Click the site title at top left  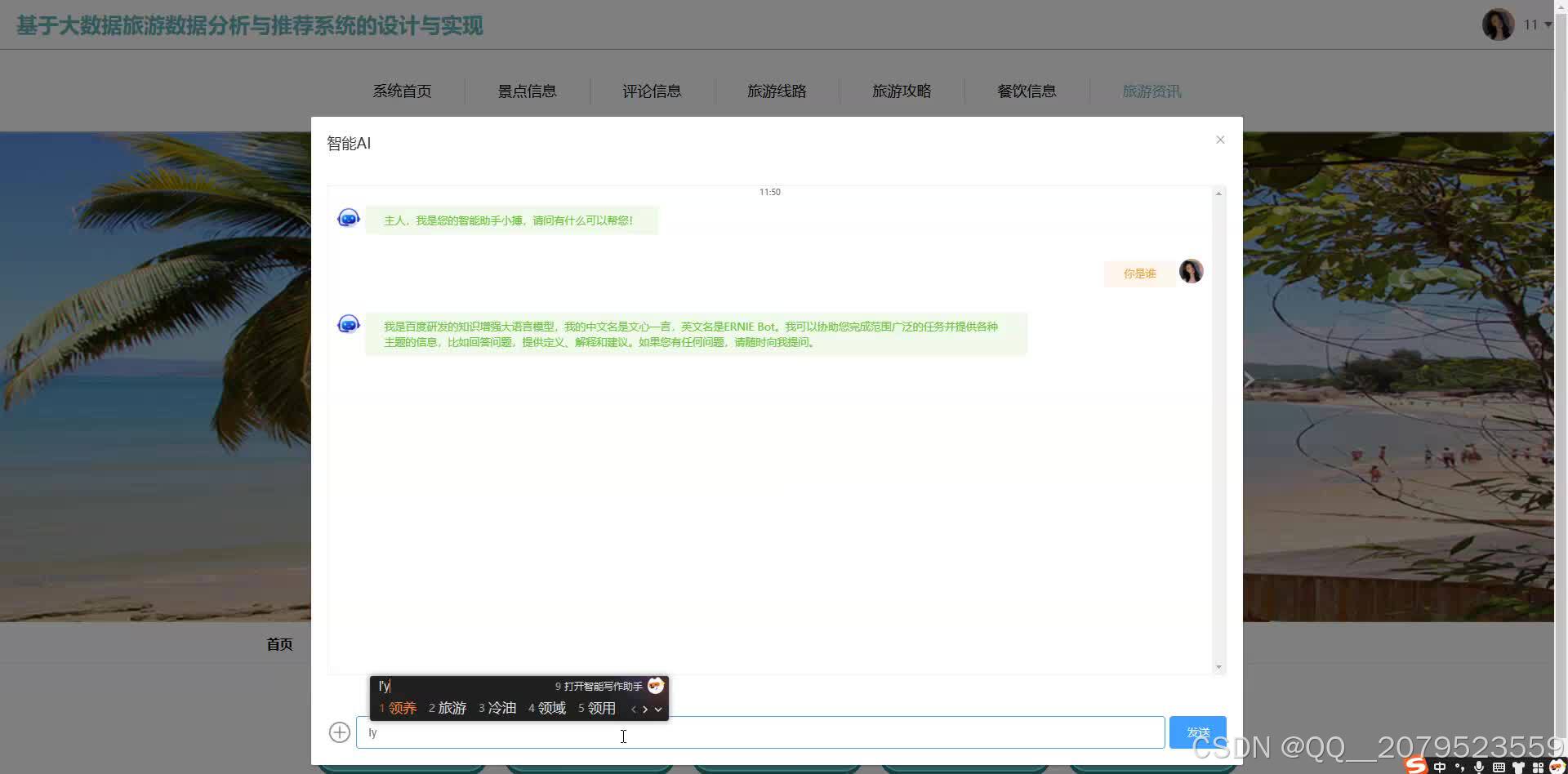250,25
